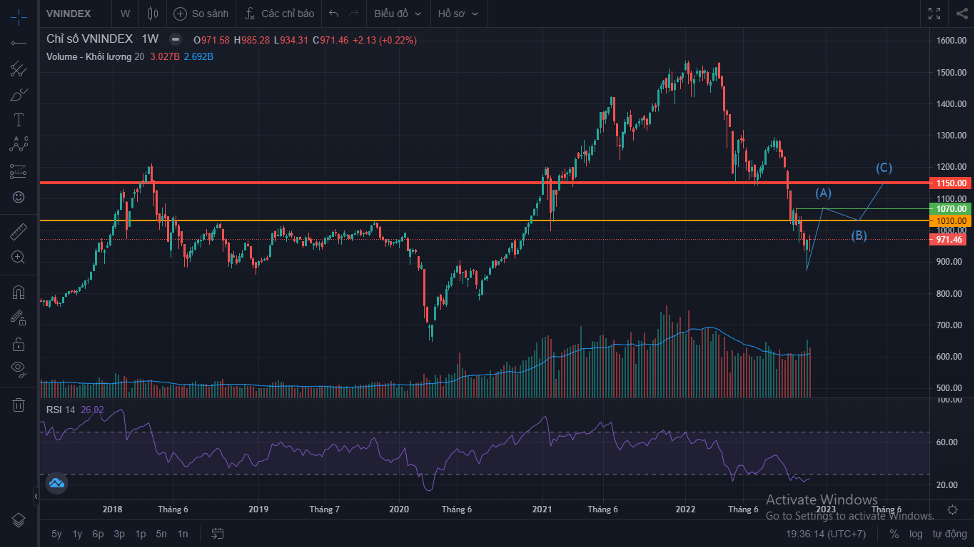Open the object tree layers icon
This screenshot has height=547, width=974.
(18, 520)
